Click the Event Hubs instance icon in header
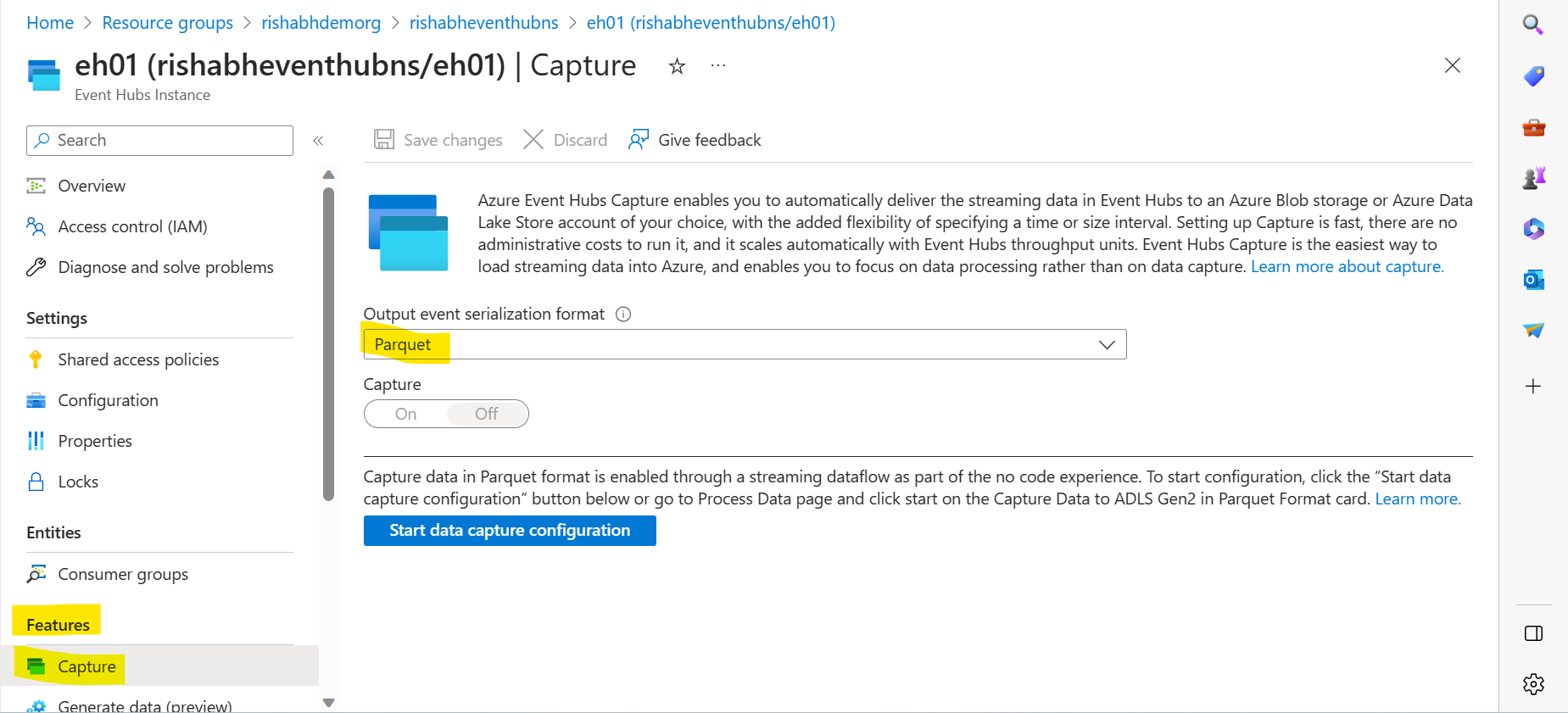1568x713 pixels. [x=44, y=75]
